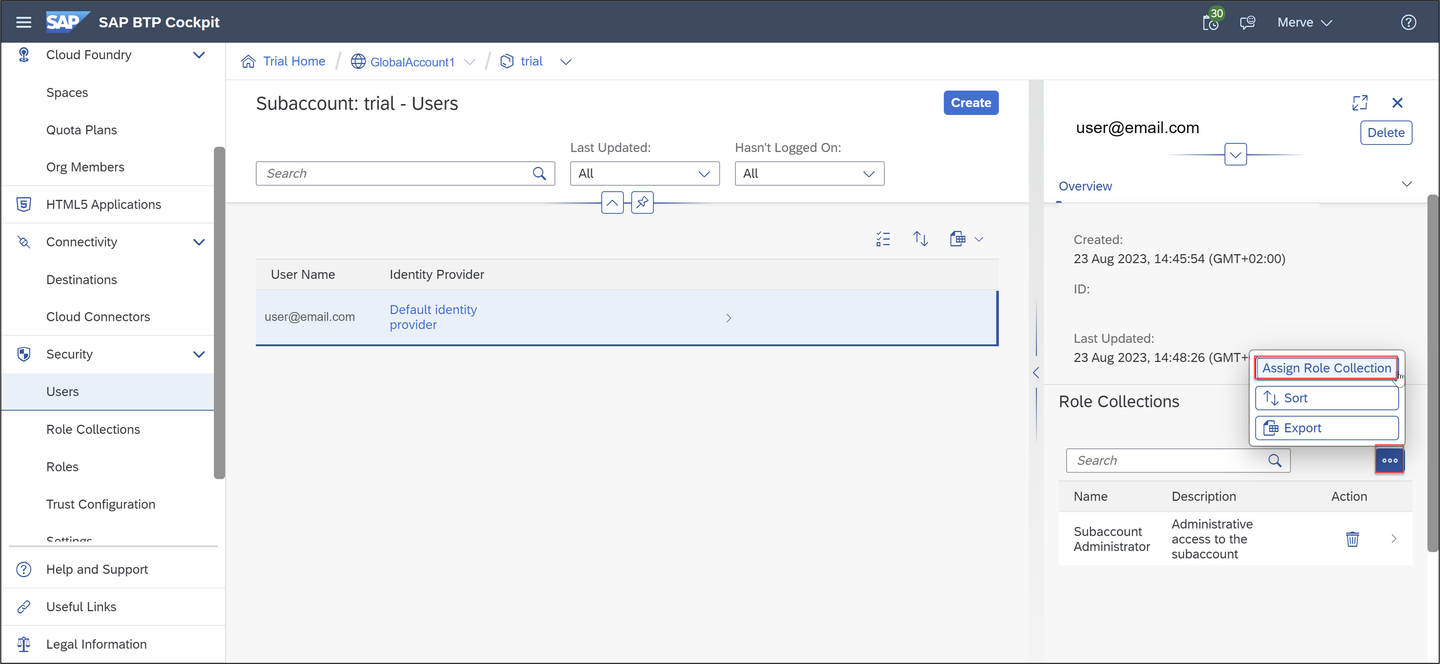Screen dimensions: 1440x664
Task: Click the trial subaccount cube icon
Action: point(507,61)
